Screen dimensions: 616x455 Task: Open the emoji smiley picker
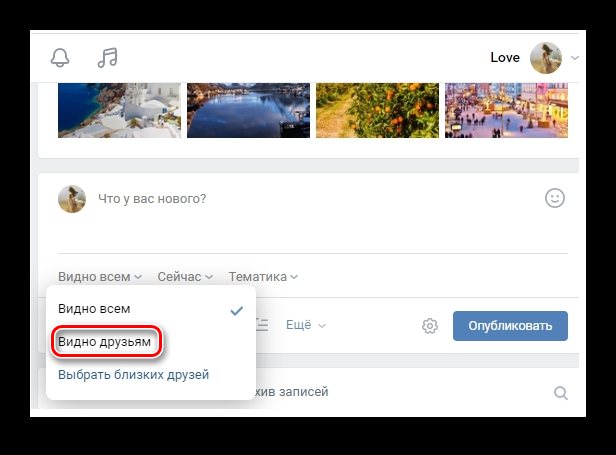click(x=555, y=198)
